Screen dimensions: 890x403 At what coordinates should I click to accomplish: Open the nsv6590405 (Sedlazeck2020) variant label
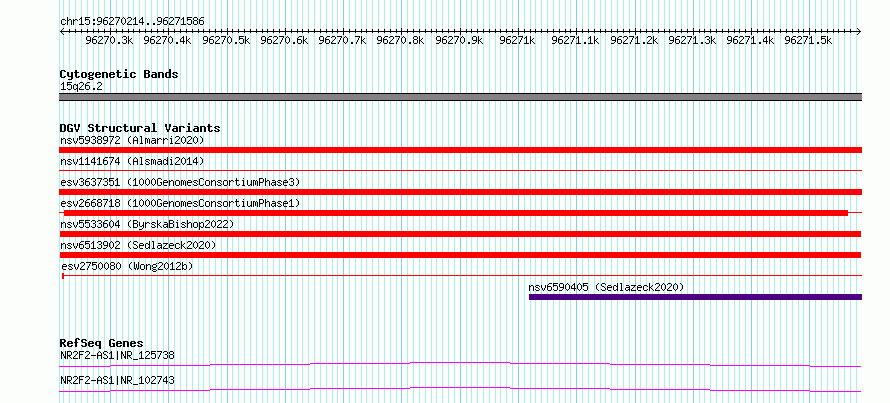pos(606,287)
